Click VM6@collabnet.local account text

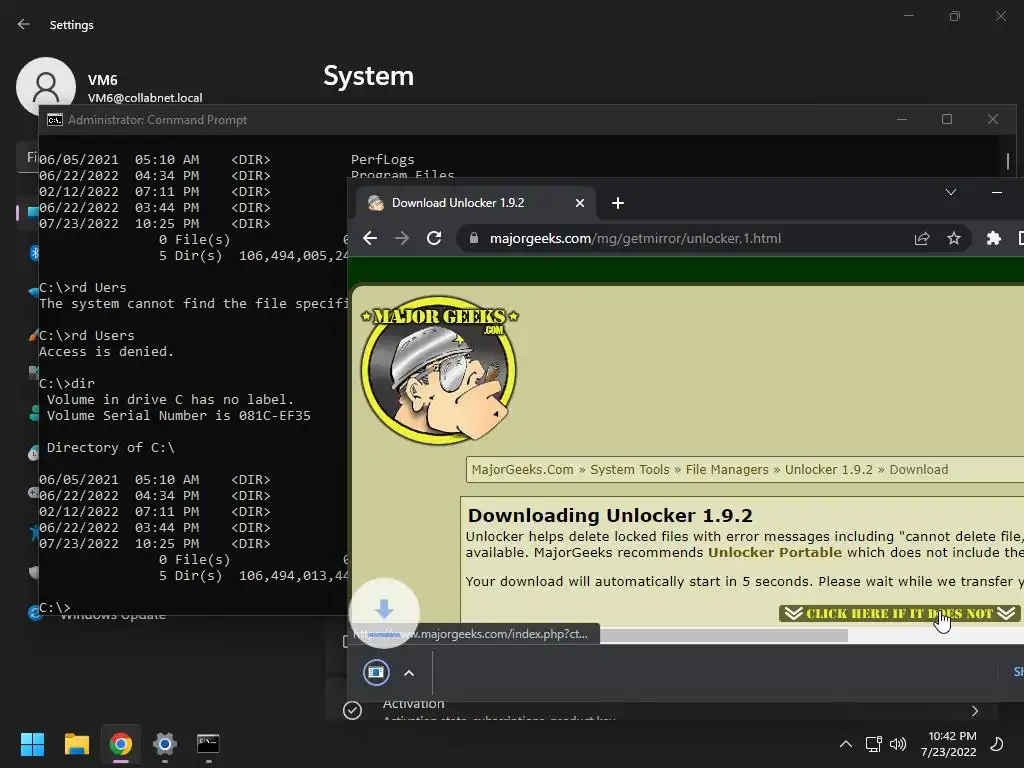click(x=145, y=98)
